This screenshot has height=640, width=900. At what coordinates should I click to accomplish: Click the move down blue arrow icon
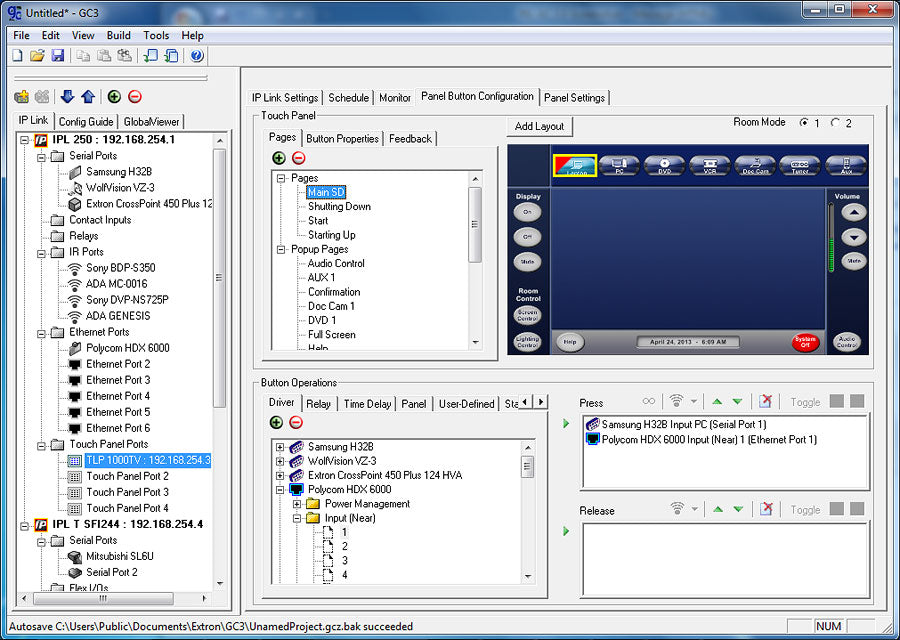coord(67,96)
